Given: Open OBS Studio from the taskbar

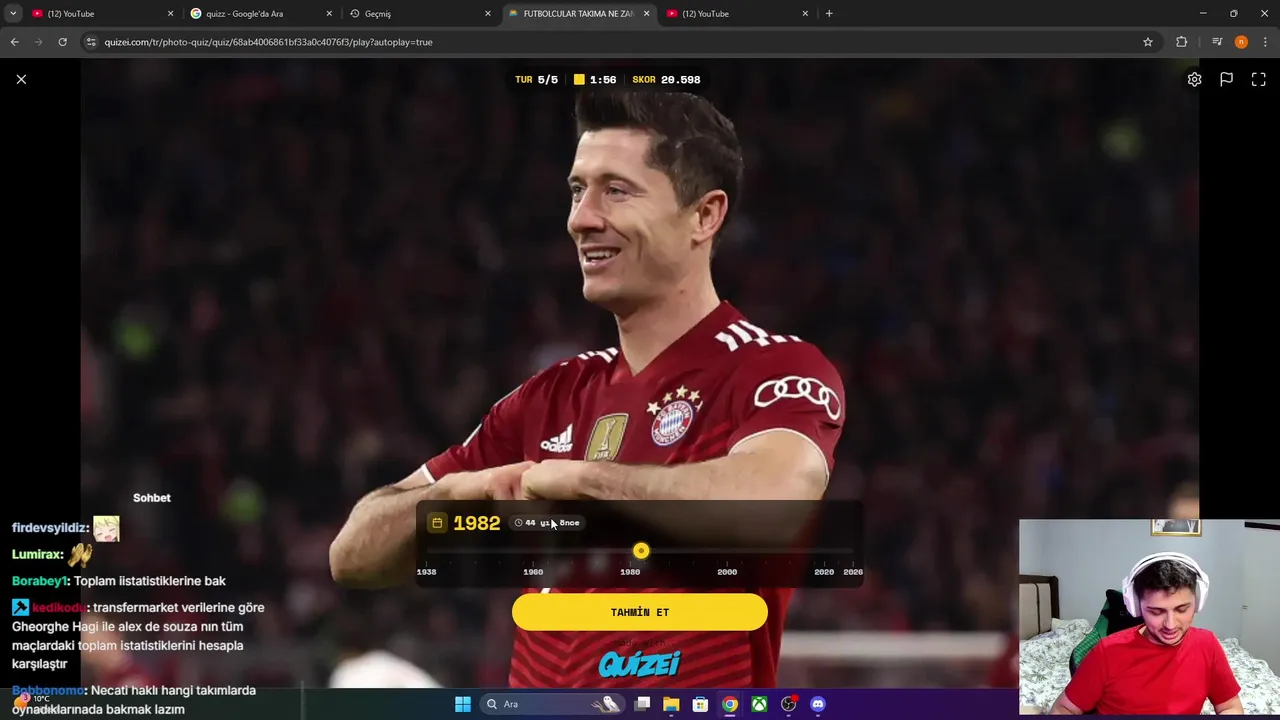Looking at the screenshot, I should [x=789, y=704].
